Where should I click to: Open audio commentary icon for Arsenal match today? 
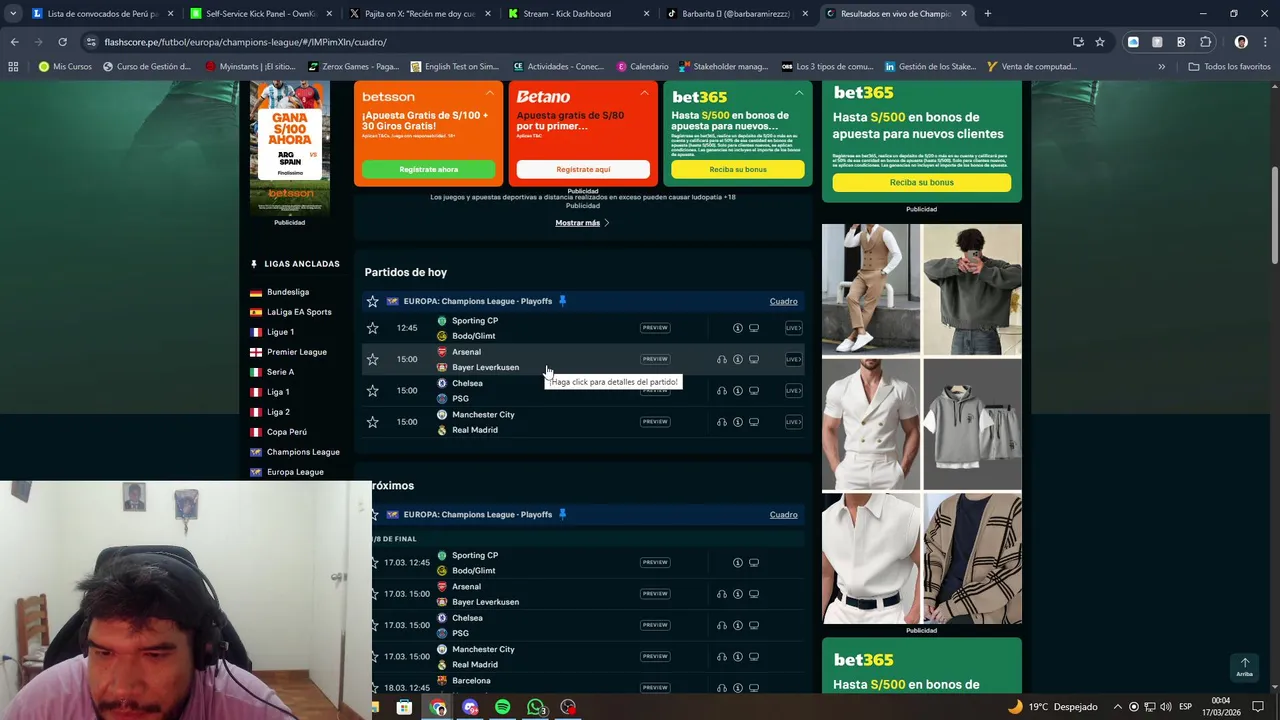722,359
